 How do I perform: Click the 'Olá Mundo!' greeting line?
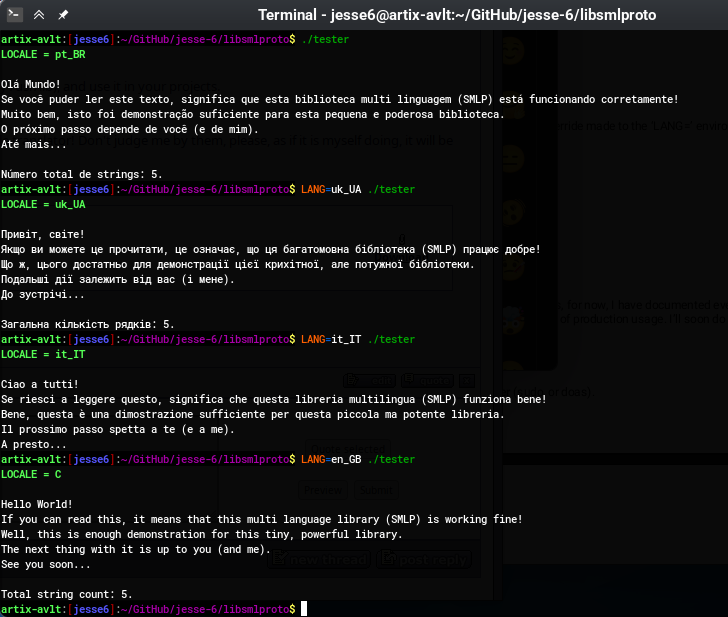(31, 84)
